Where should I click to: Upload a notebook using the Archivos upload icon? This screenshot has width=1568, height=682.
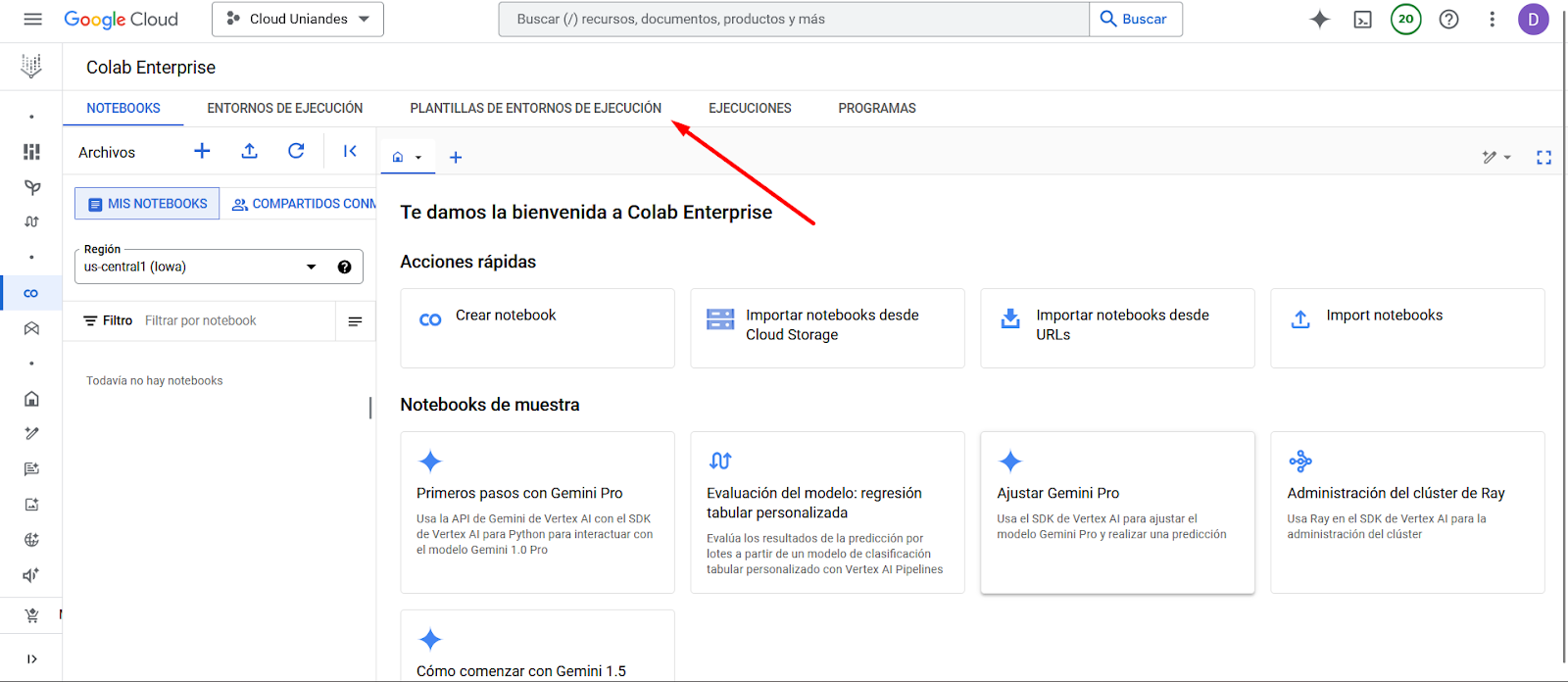(x=249, y=151)
